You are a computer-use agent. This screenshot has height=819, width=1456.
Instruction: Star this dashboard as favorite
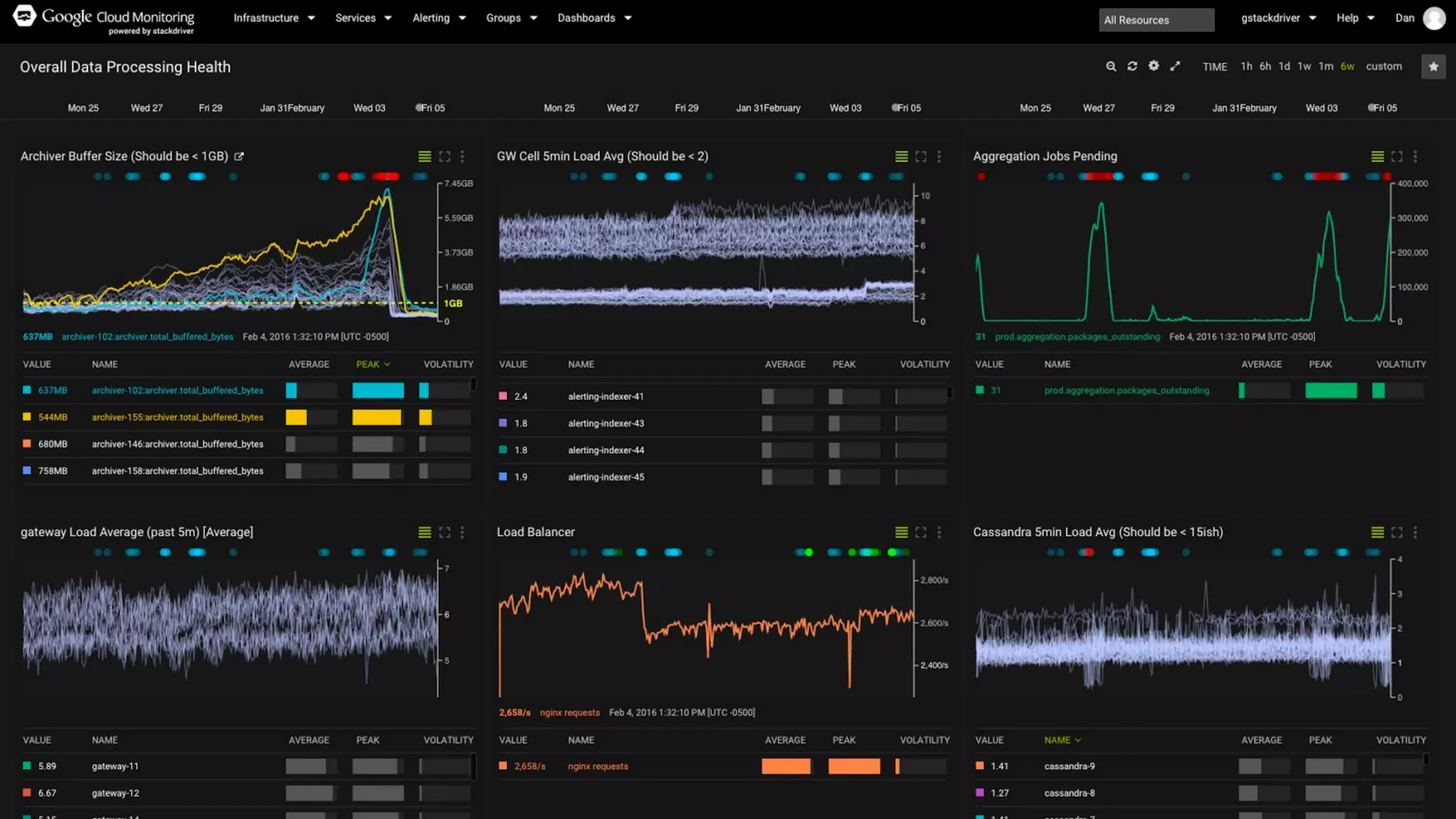1433,67
